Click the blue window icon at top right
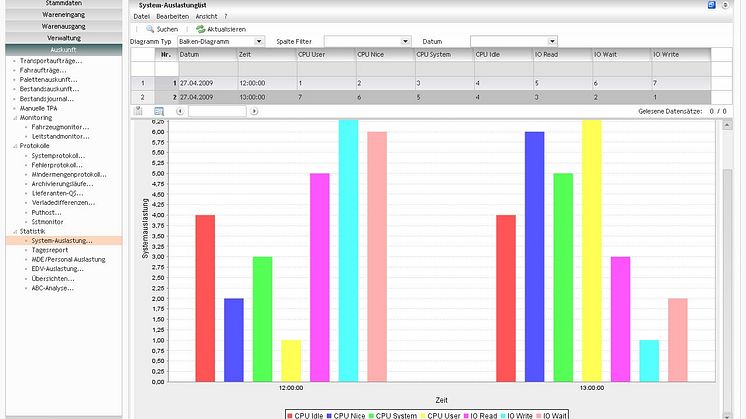This screenshot has height=419, width=746. click(x=711, y=5)
